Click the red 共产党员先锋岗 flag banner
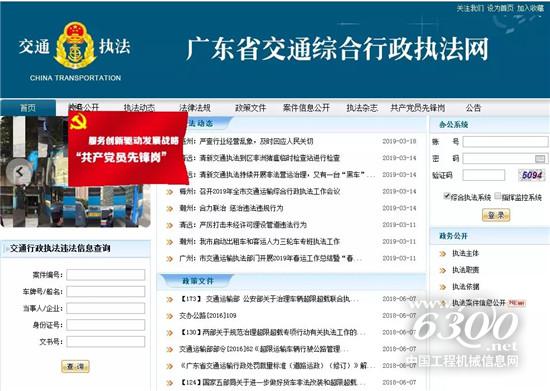The height and width of the screenshot is (391, 550). [x=128, y=148]
